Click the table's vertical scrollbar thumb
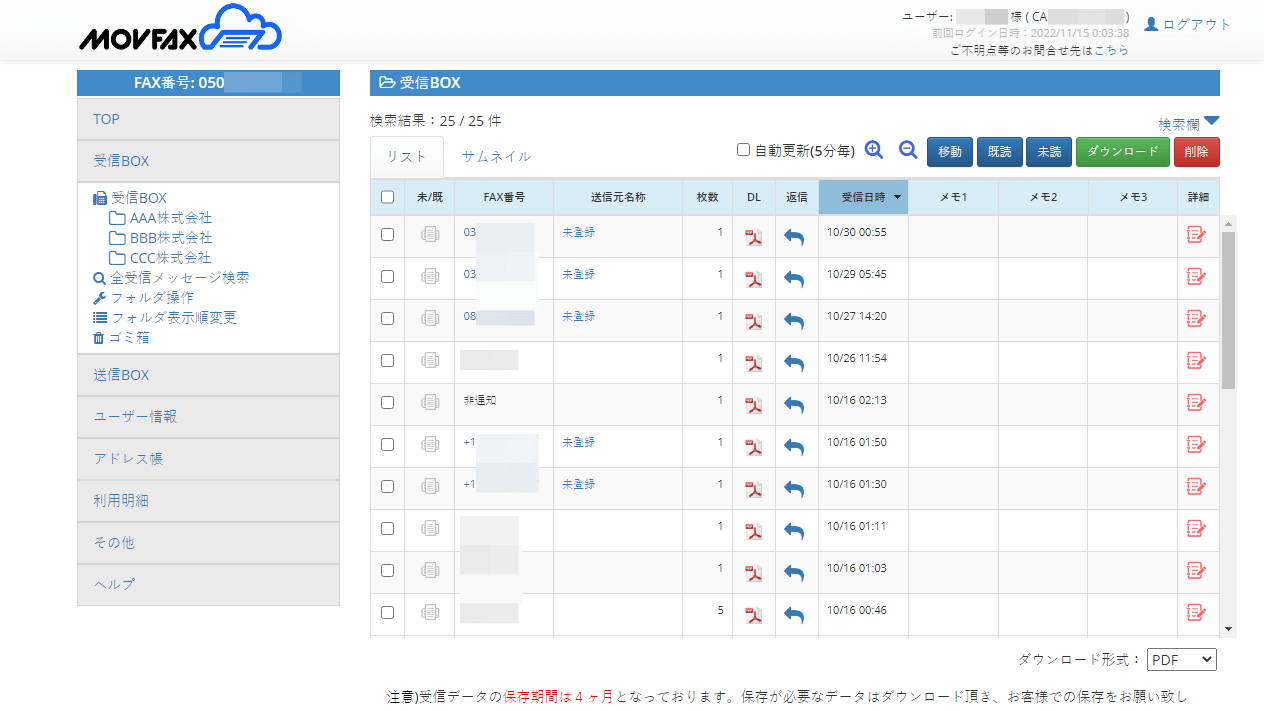 tap(1229, 310)
